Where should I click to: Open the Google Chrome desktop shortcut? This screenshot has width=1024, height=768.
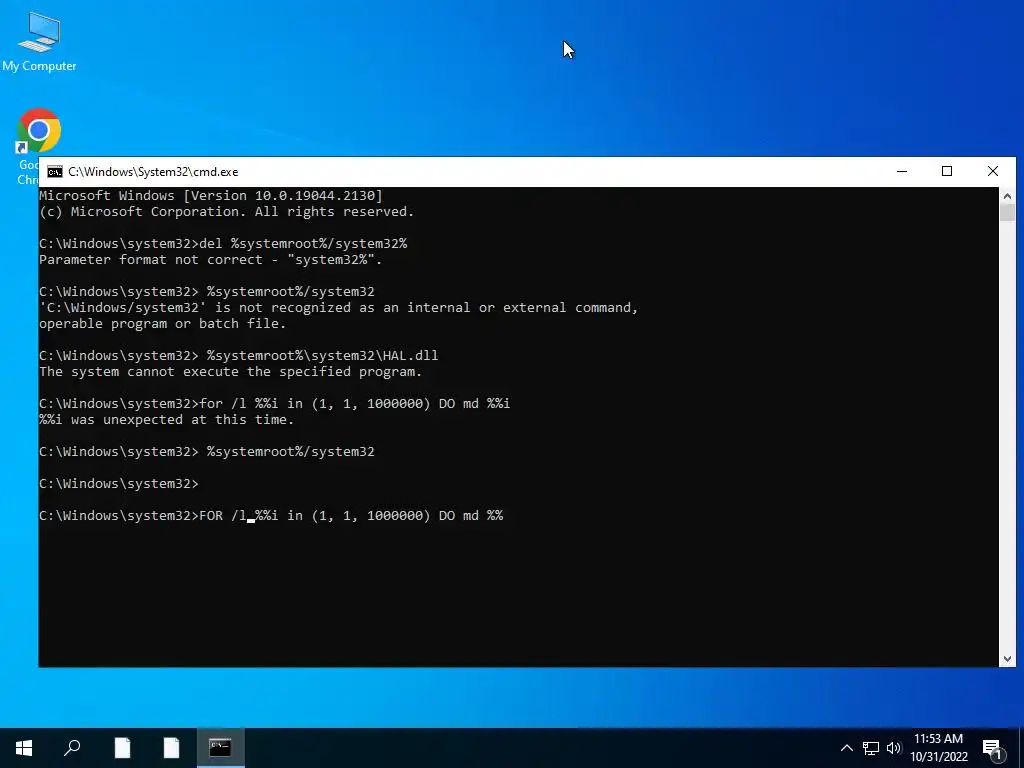click(38, 131)
